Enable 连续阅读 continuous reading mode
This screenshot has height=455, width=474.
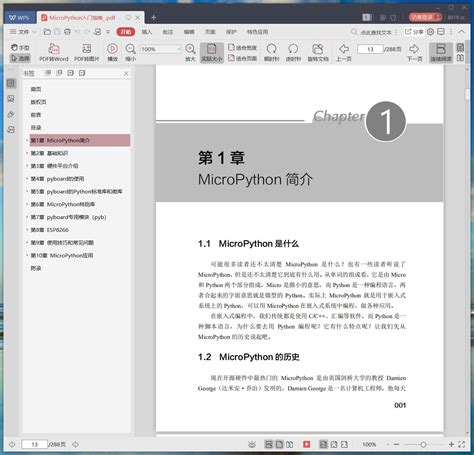coord(441,52)
